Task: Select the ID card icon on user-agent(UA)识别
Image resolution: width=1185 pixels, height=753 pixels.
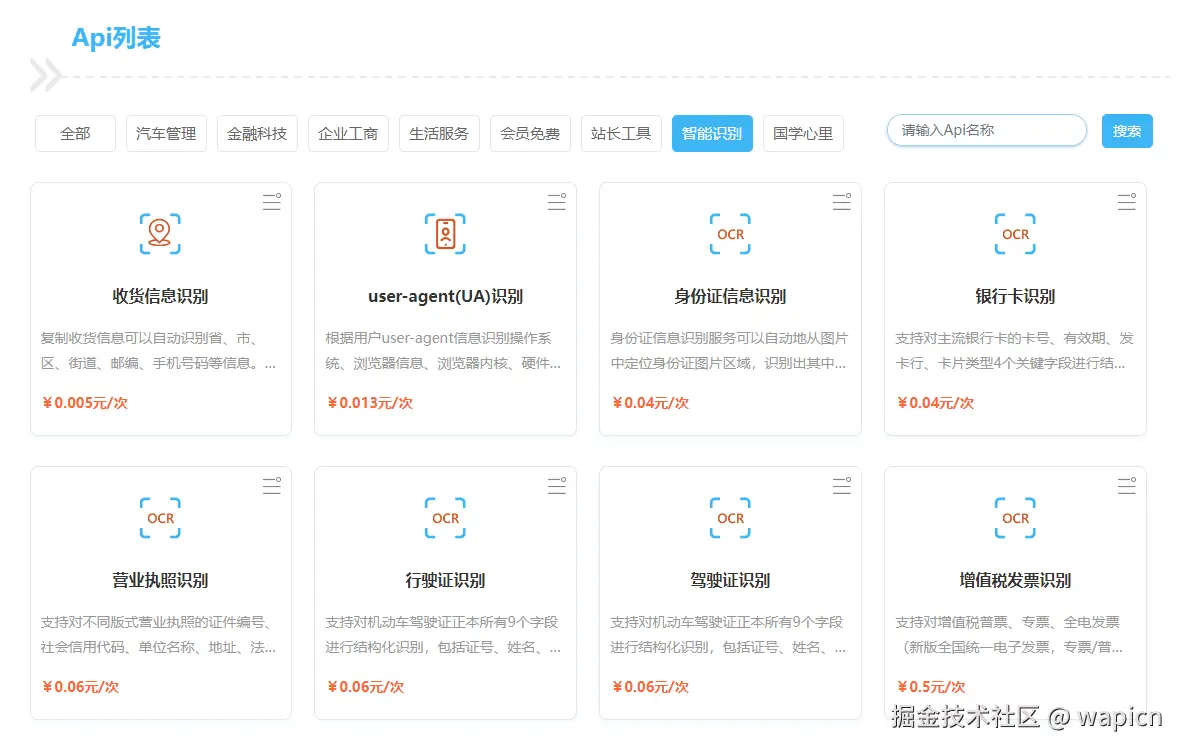Action: point(445,234)
